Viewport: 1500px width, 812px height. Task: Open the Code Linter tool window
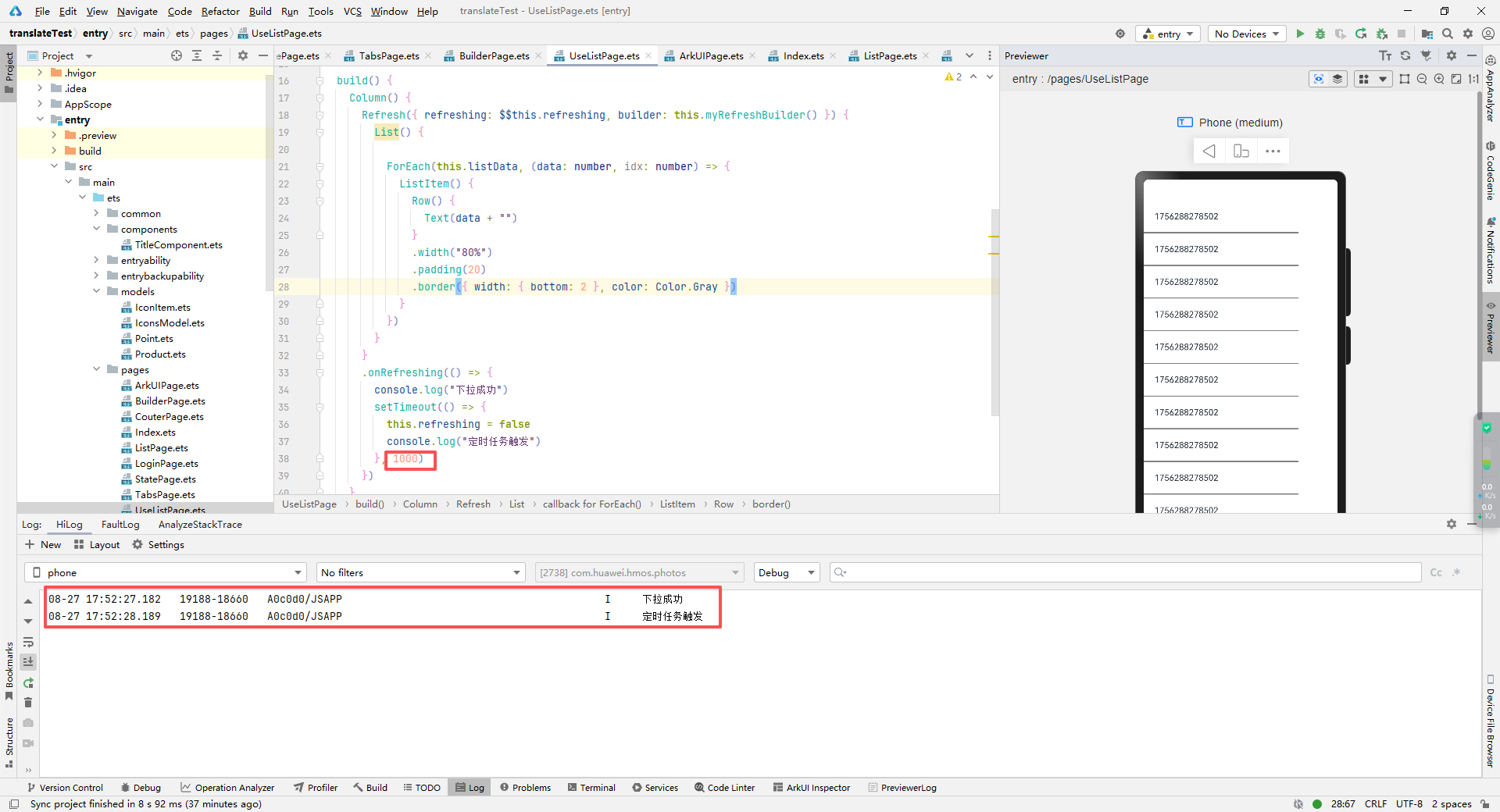(x=724, y=787)
